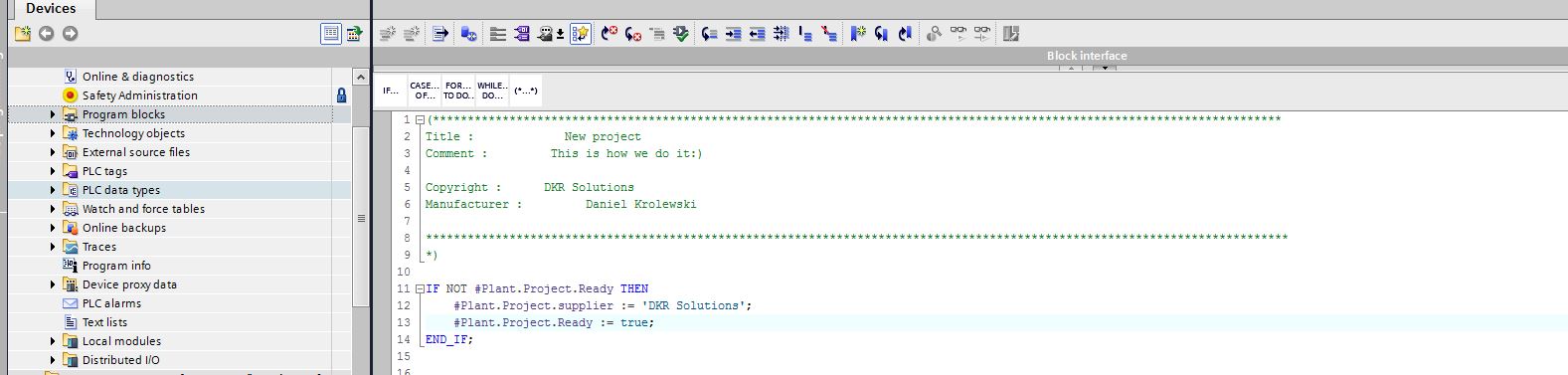
Task: Set a bookmark with the bookmark star icon
Action: point(858,34)
